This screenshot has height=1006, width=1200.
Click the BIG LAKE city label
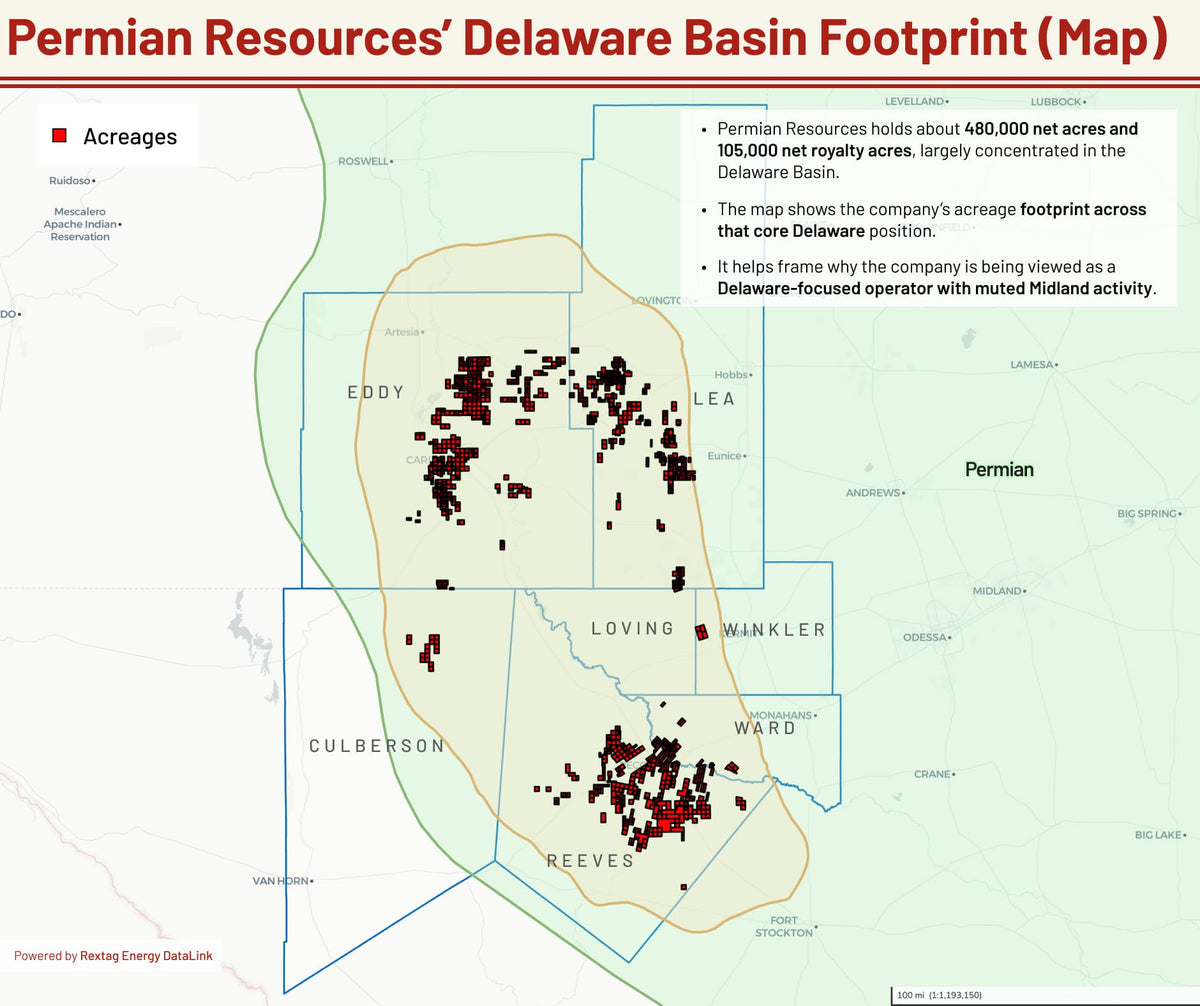(x=1158, y=834)
